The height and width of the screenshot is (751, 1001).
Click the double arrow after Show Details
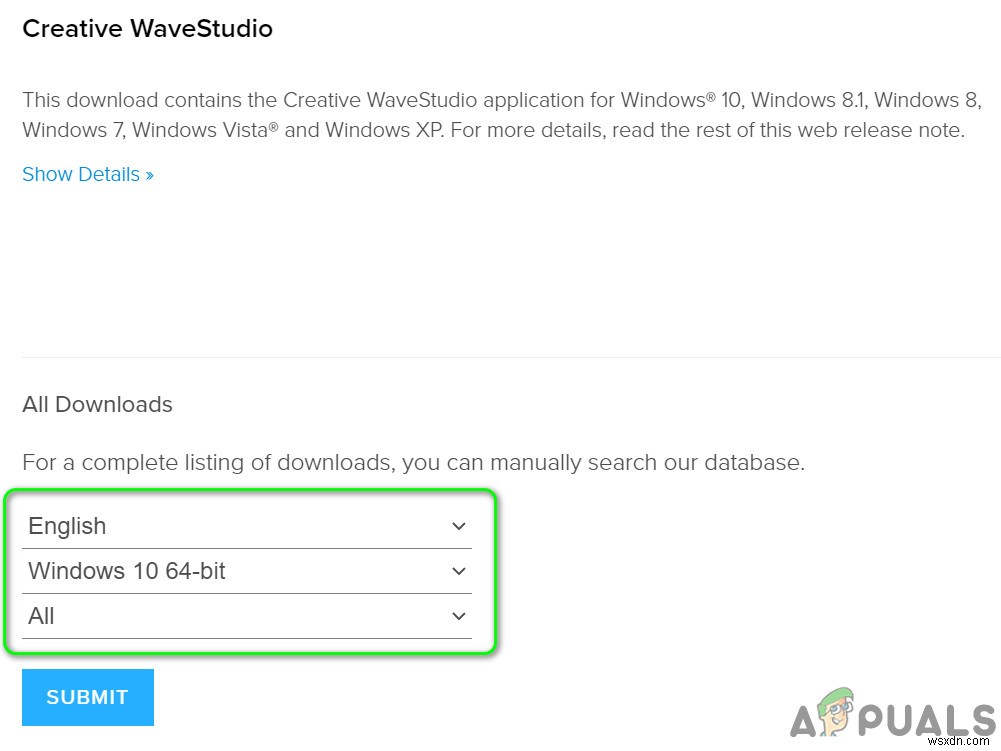pyautogui.click(x=149, y=175)
